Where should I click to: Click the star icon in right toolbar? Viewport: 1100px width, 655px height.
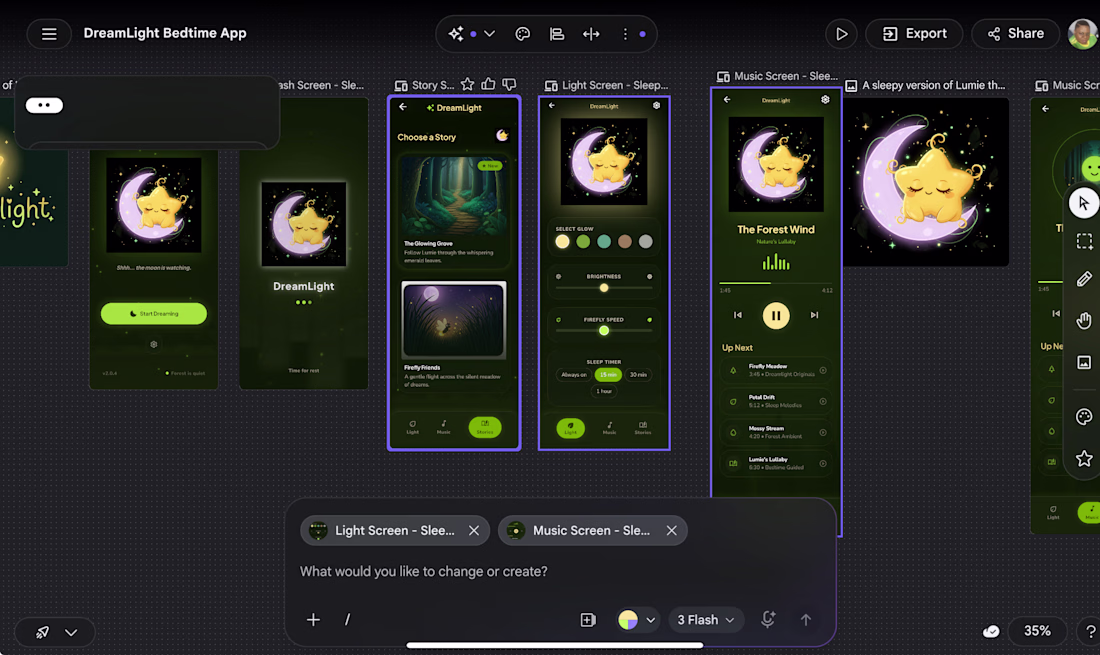(1084, 459)
